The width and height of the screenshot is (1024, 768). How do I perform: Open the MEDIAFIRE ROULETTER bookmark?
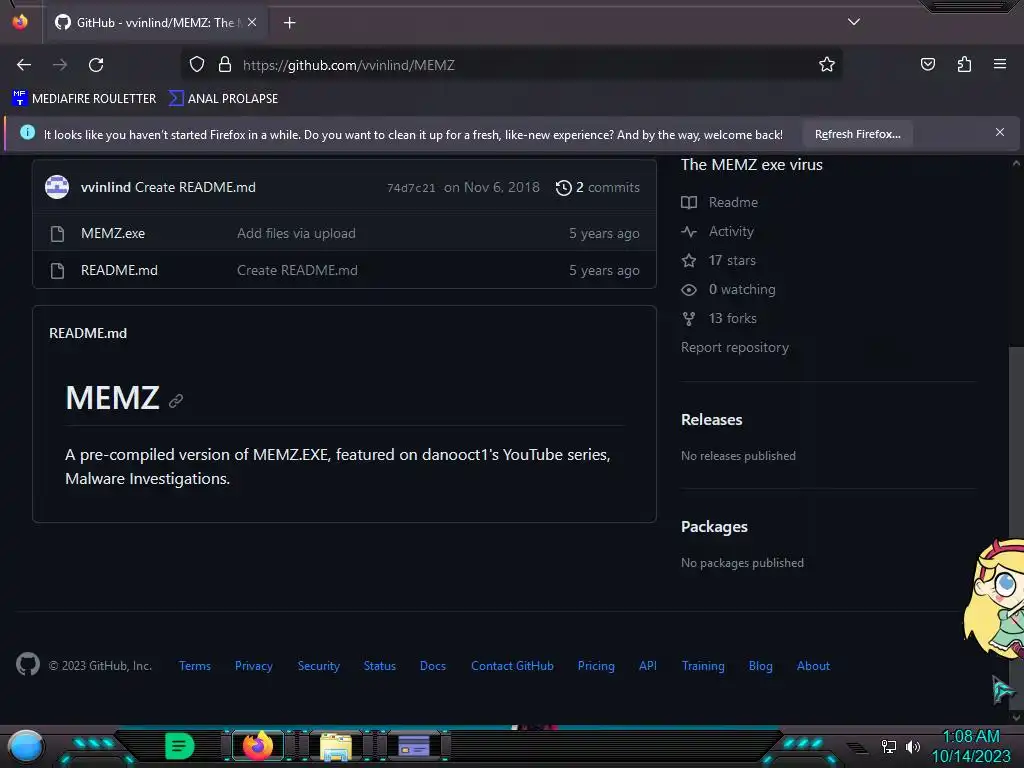tap(84, 99)
